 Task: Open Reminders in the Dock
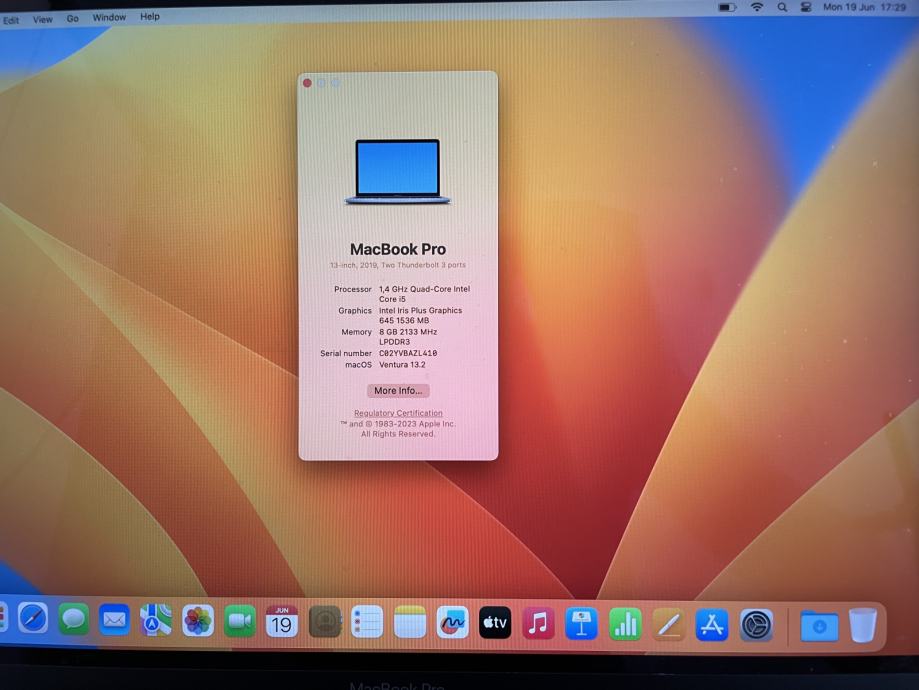367,622
